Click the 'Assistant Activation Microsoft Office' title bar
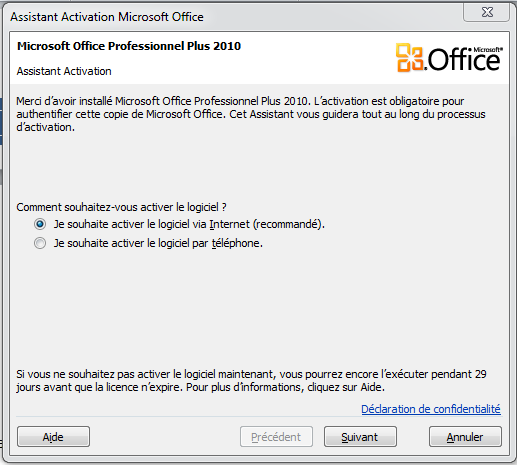The image size is (517, 465). [107, 17]
